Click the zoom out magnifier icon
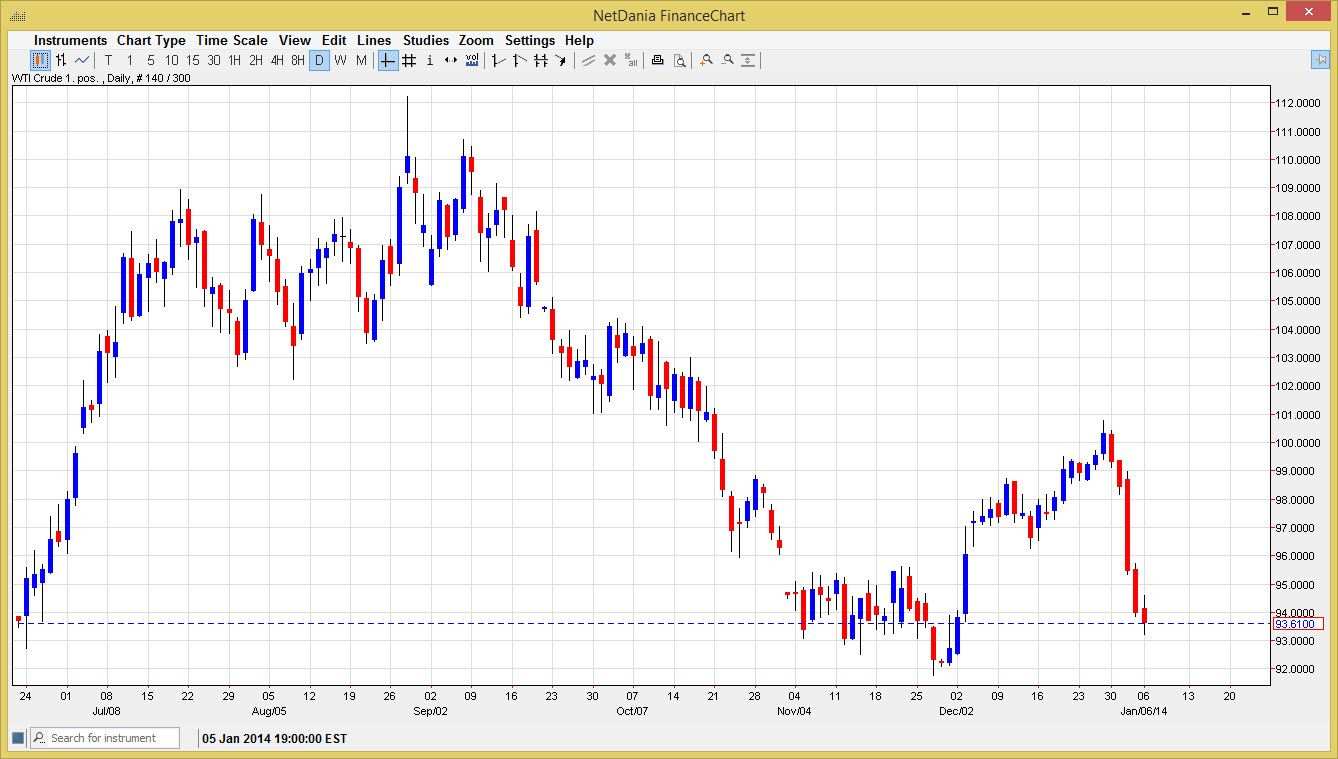 point(727,60)
